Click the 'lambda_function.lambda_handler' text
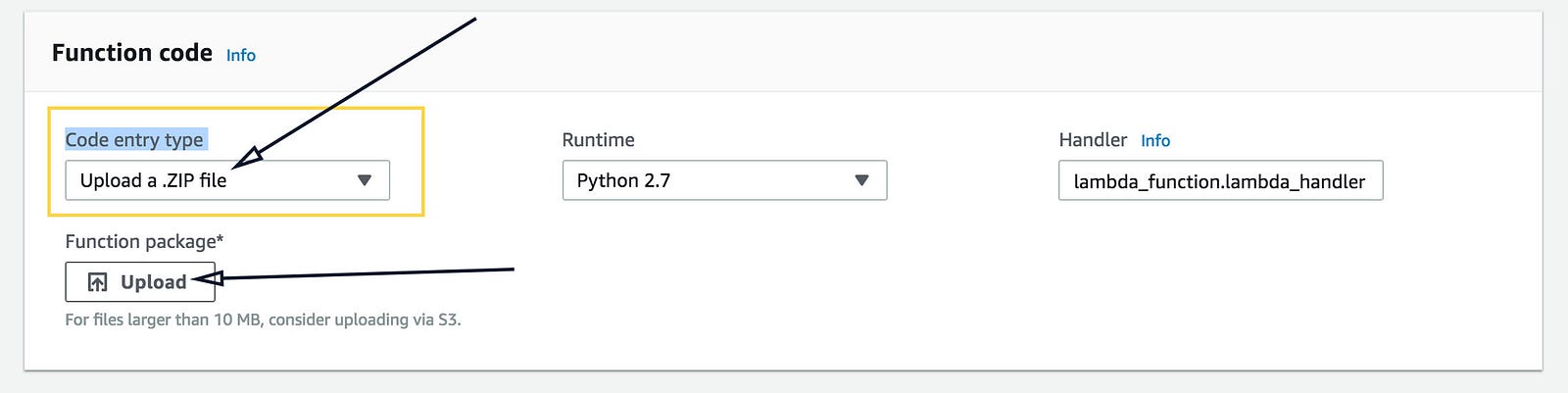 click(x=1219, y=181)
